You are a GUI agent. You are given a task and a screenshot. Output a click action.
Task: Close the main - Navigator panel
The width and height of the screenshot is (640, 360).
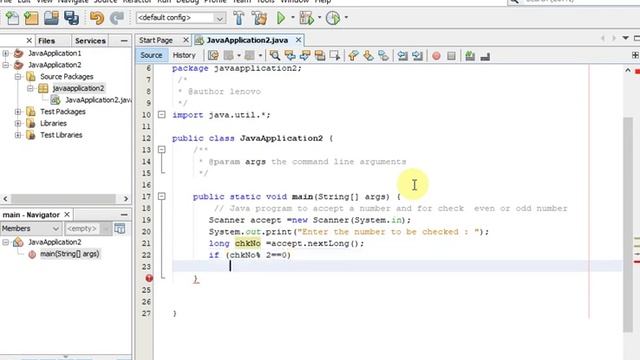pos(67,215)
